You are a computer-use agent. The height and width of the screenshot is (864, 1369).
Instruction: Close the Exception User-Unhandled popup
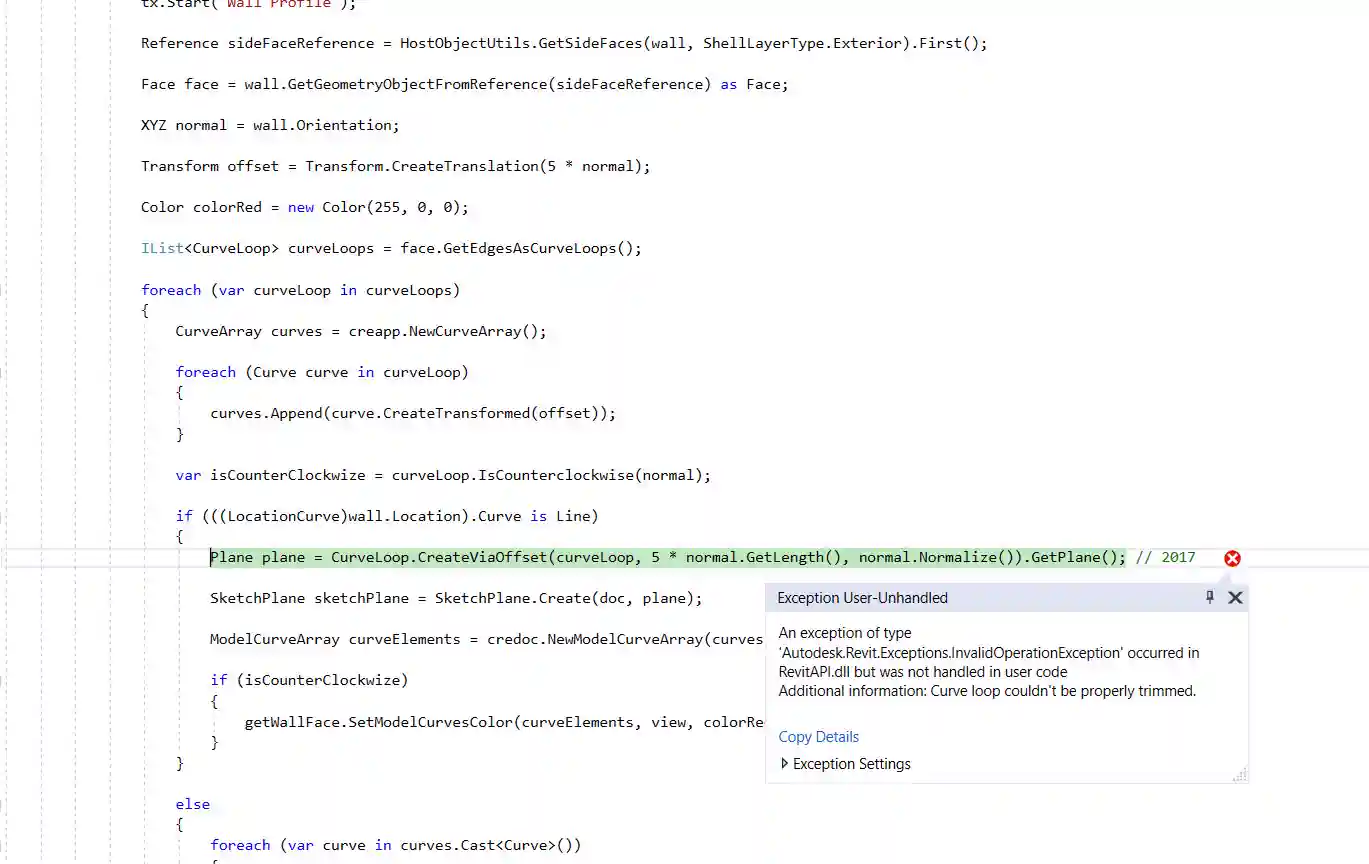coord(1235,597)
